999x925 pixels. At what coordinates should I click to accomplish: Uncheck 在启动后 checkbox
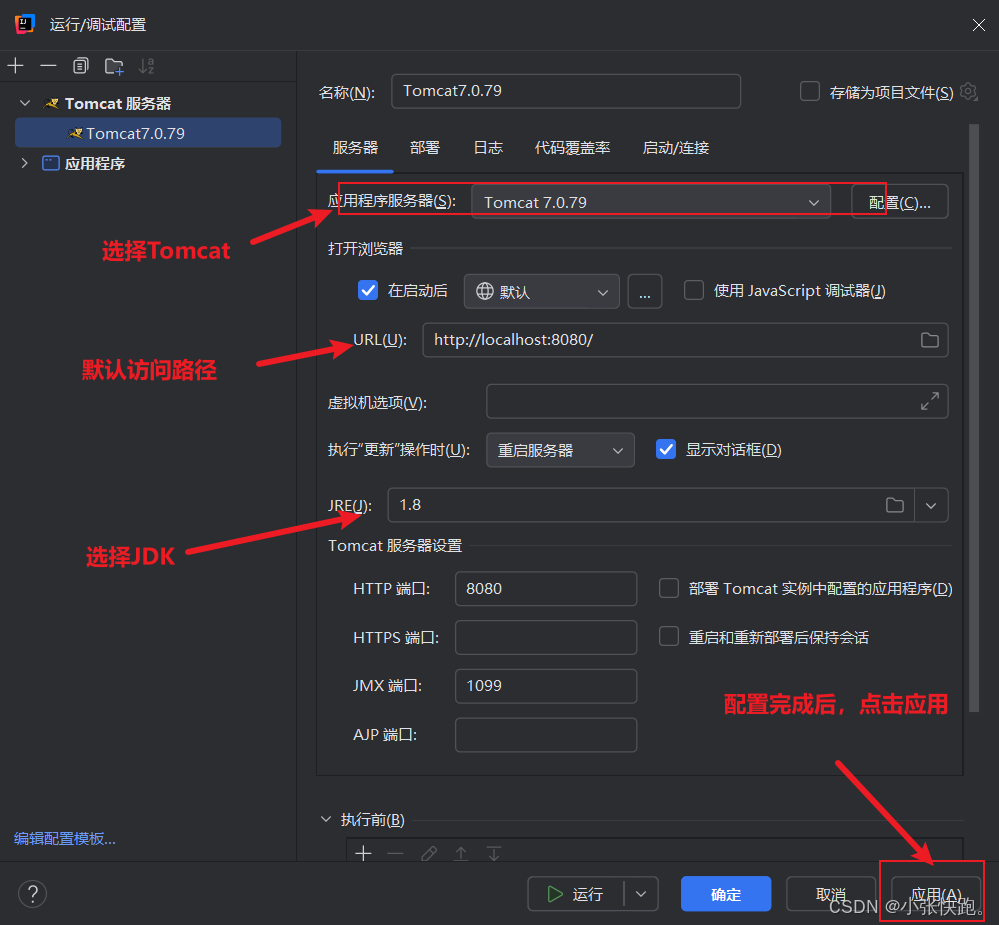click(368, 290)
